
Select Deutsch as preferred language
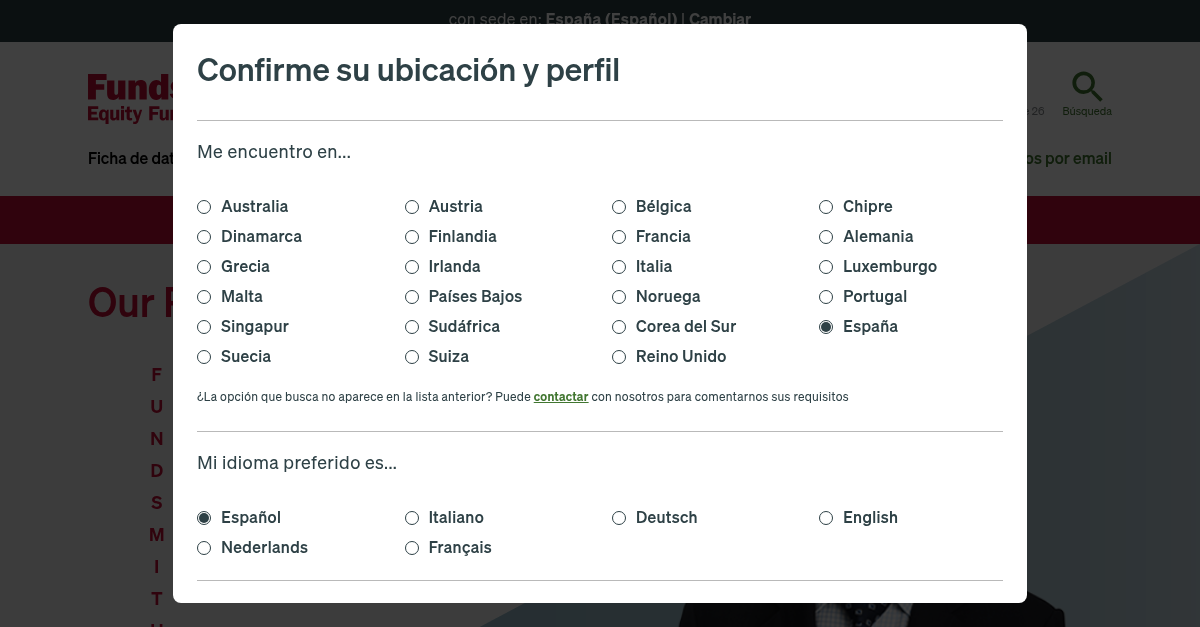(619, 518)
